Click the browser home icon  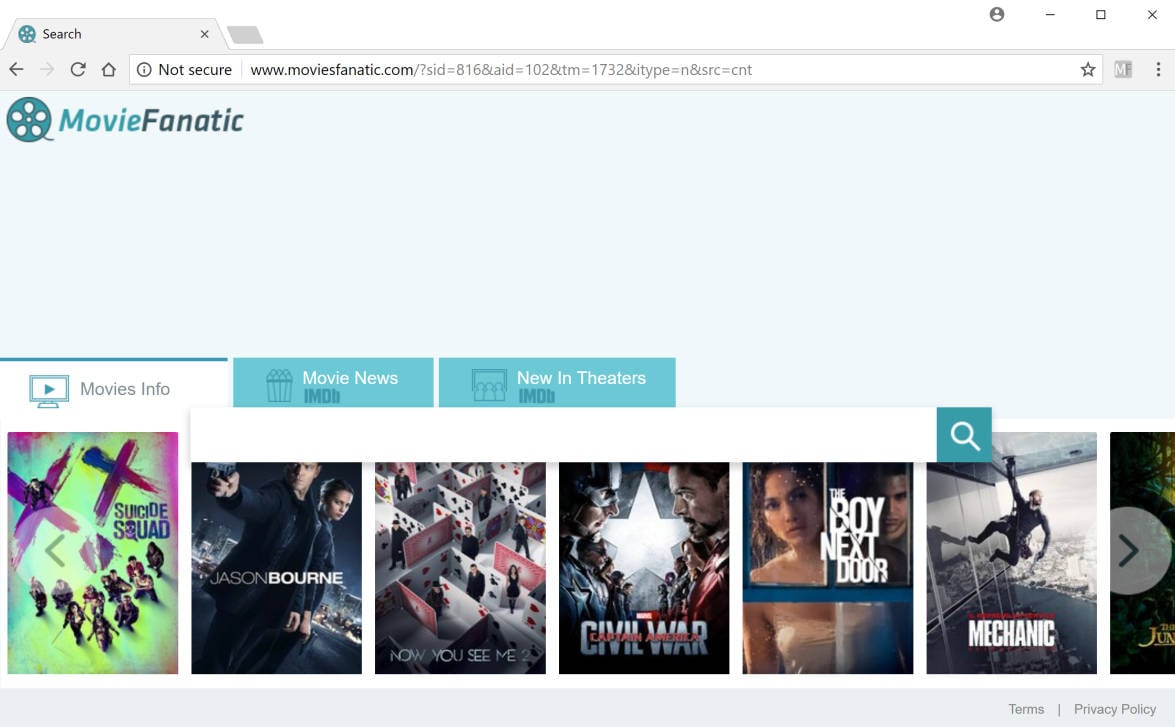coord(109,69)
